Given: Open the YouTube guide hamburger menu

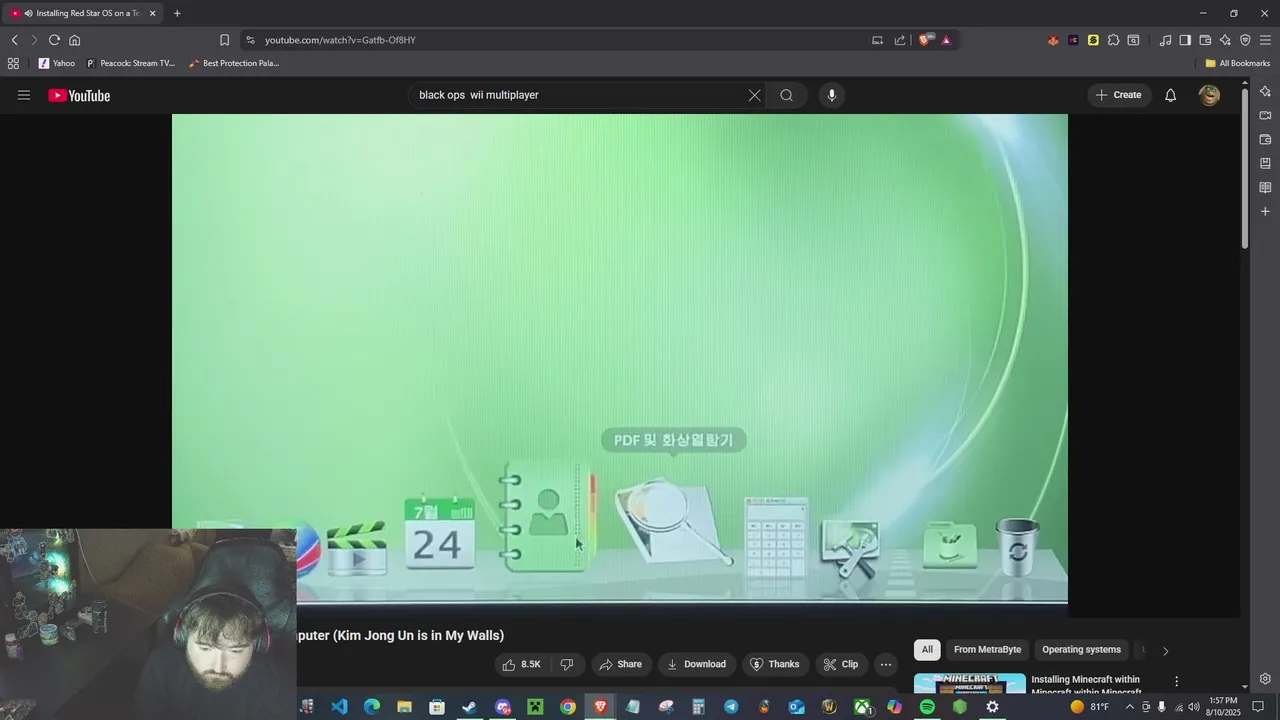Looking at the screenshot, I should [x=24, y=95].
